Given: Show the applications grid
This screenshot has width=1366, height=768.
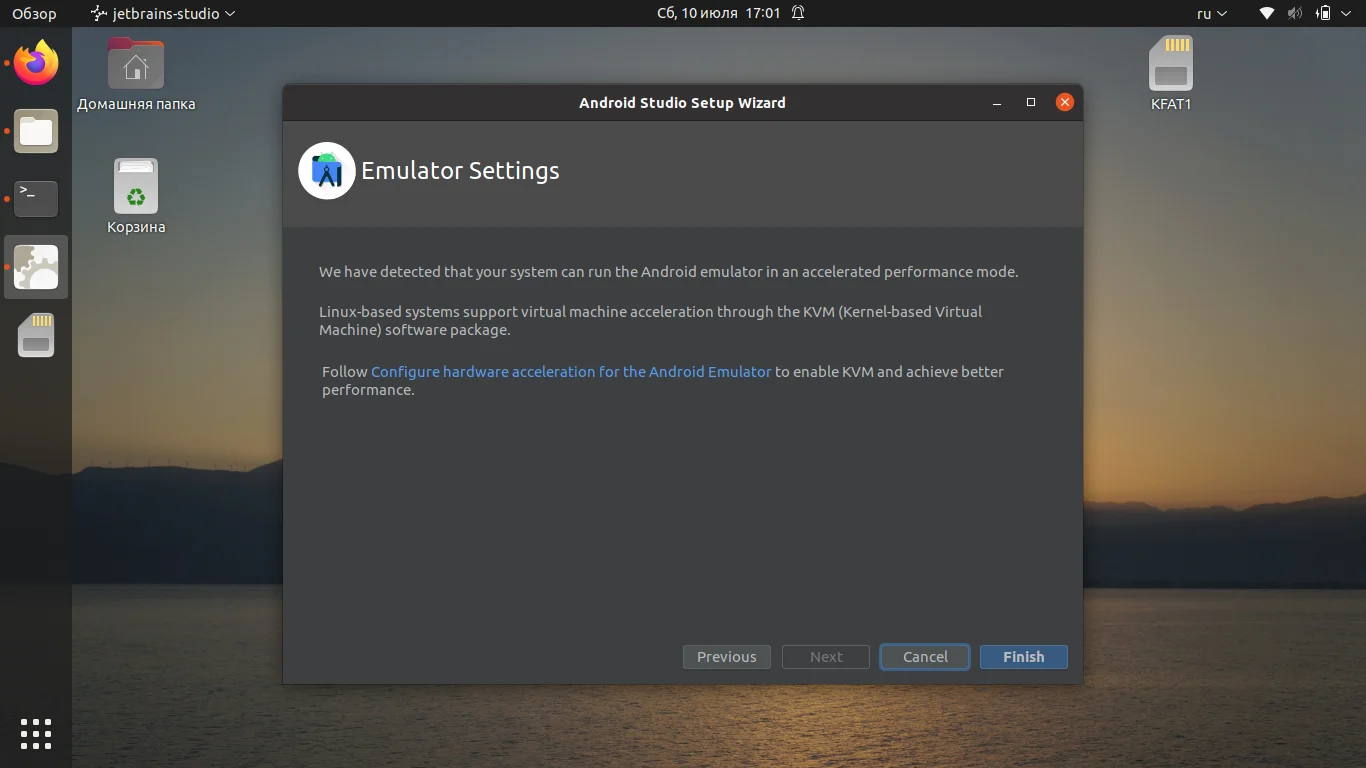Looking at the screenshot, I should click(36, 733).
